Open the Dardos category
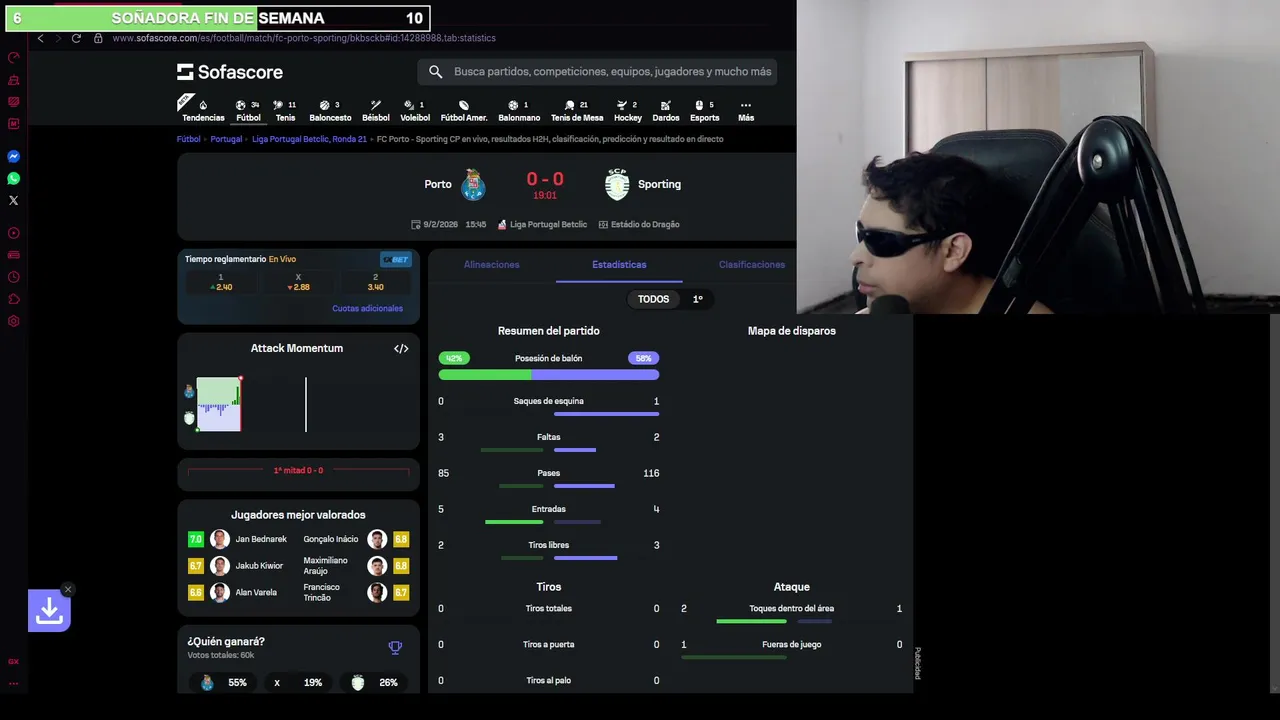 point(666,110)
